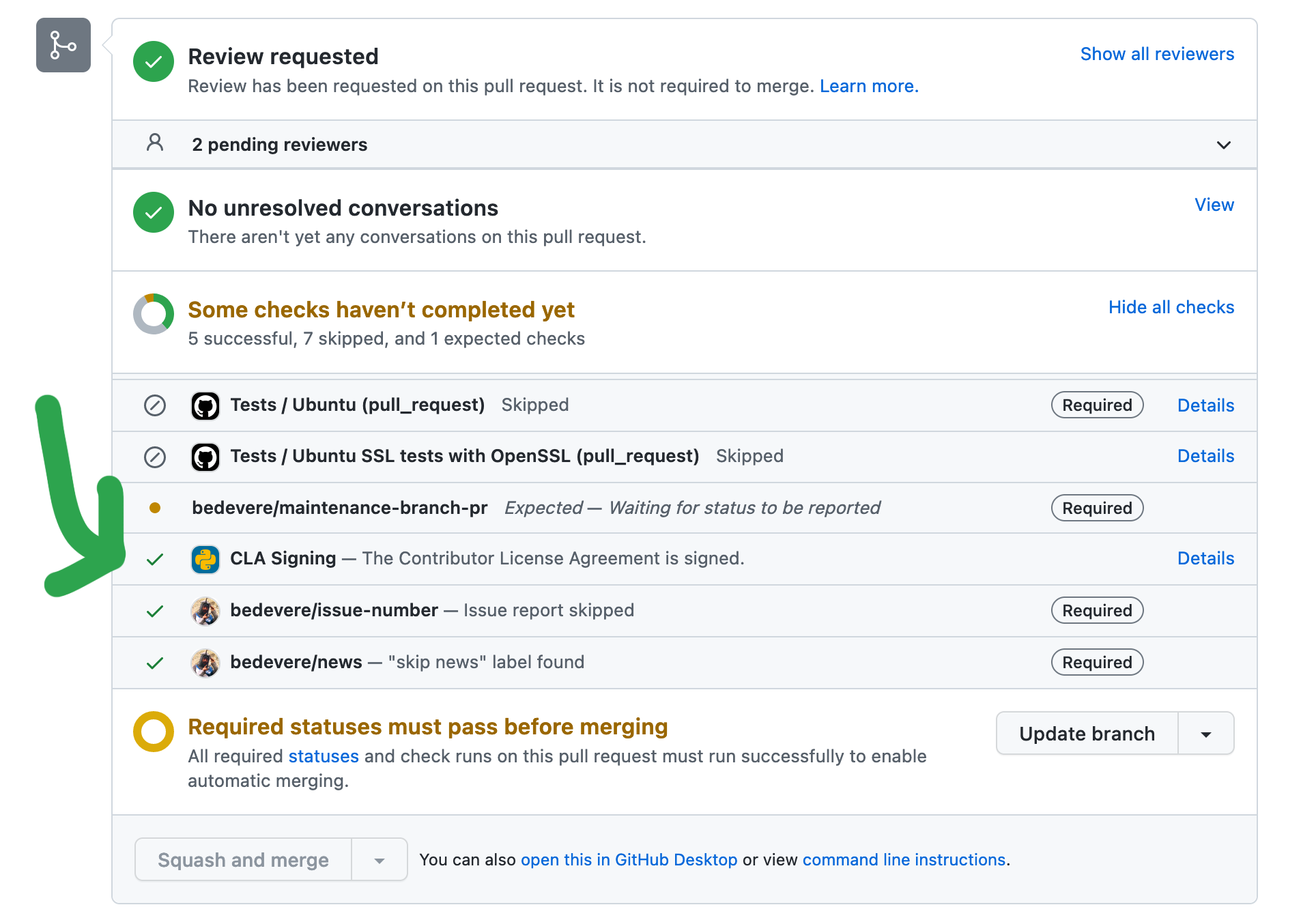Click the git merge icon badge
1316x920 pixels.
[63, 45]
